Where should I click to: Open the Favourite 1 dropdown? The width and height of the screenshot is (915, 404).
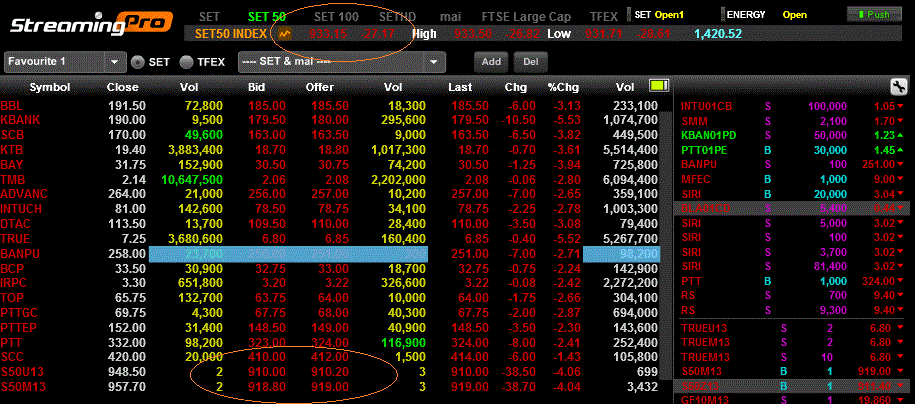65,61
